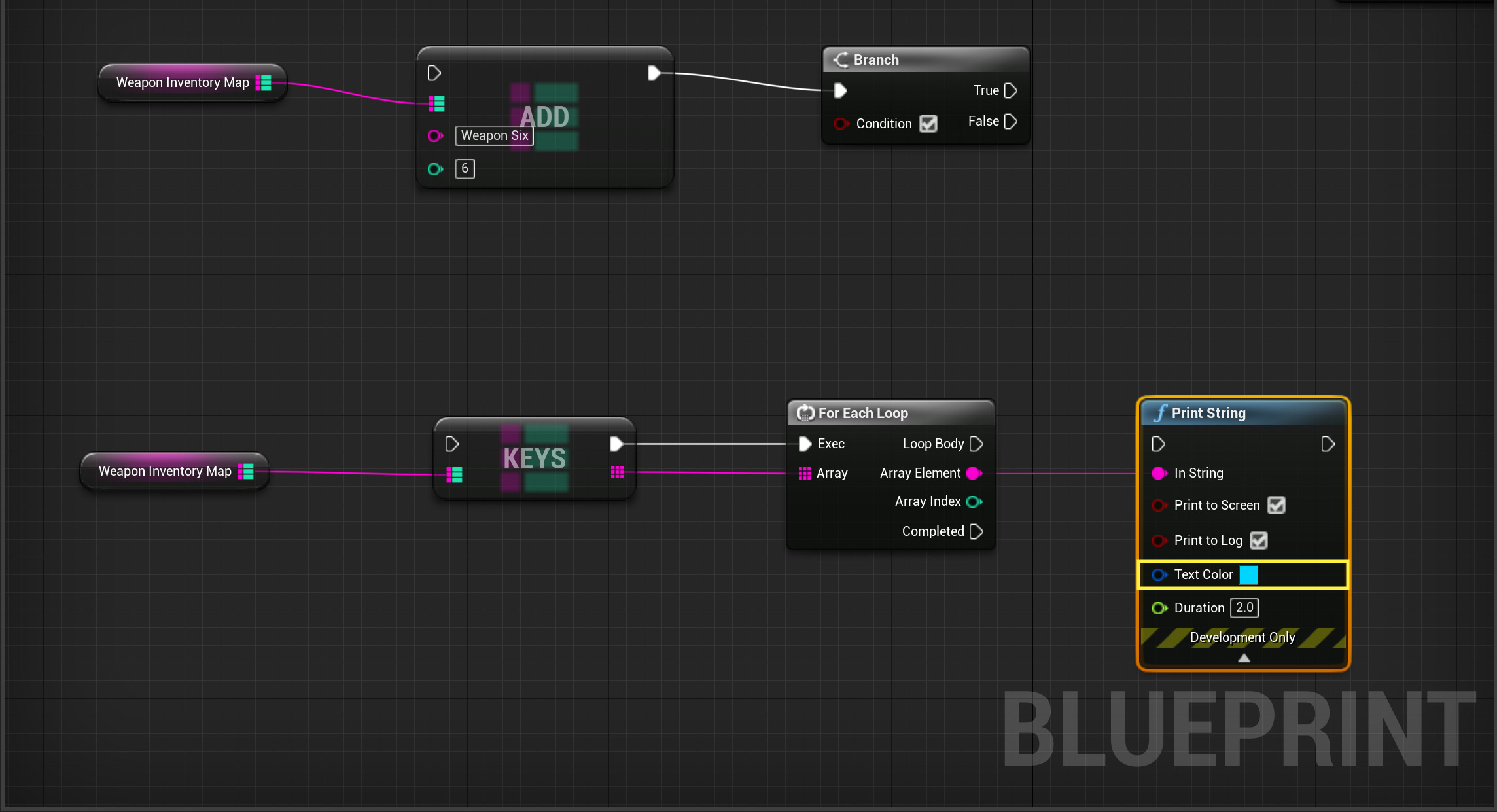This screenshot has height=812, width=1497.
Task: Click the For Each Loop Completed pin
Action: tap(976, 531)
